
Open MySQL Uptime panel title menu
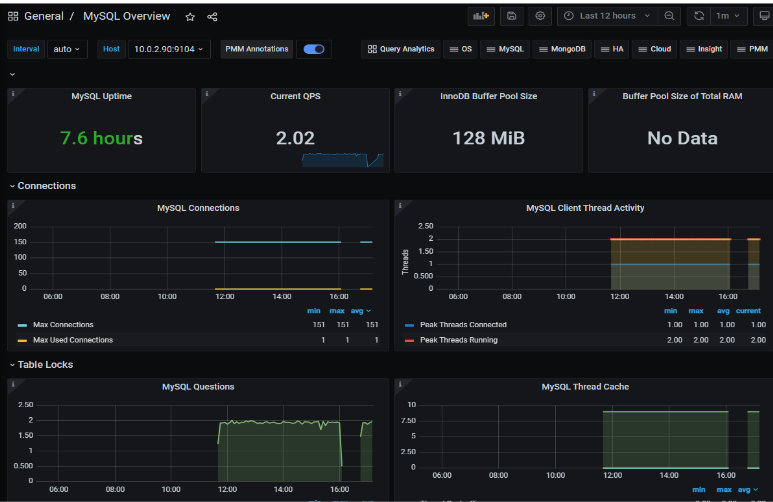click(x=102, y=96)
